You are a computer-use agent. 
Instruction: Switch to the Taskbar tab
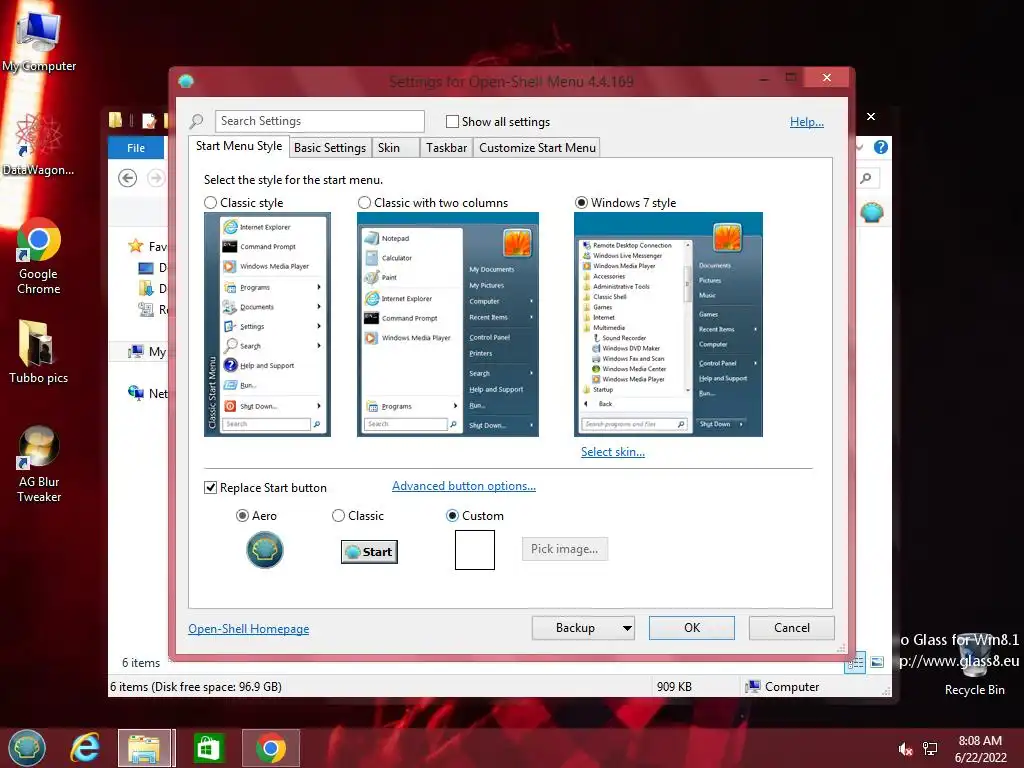click(447, 148)
